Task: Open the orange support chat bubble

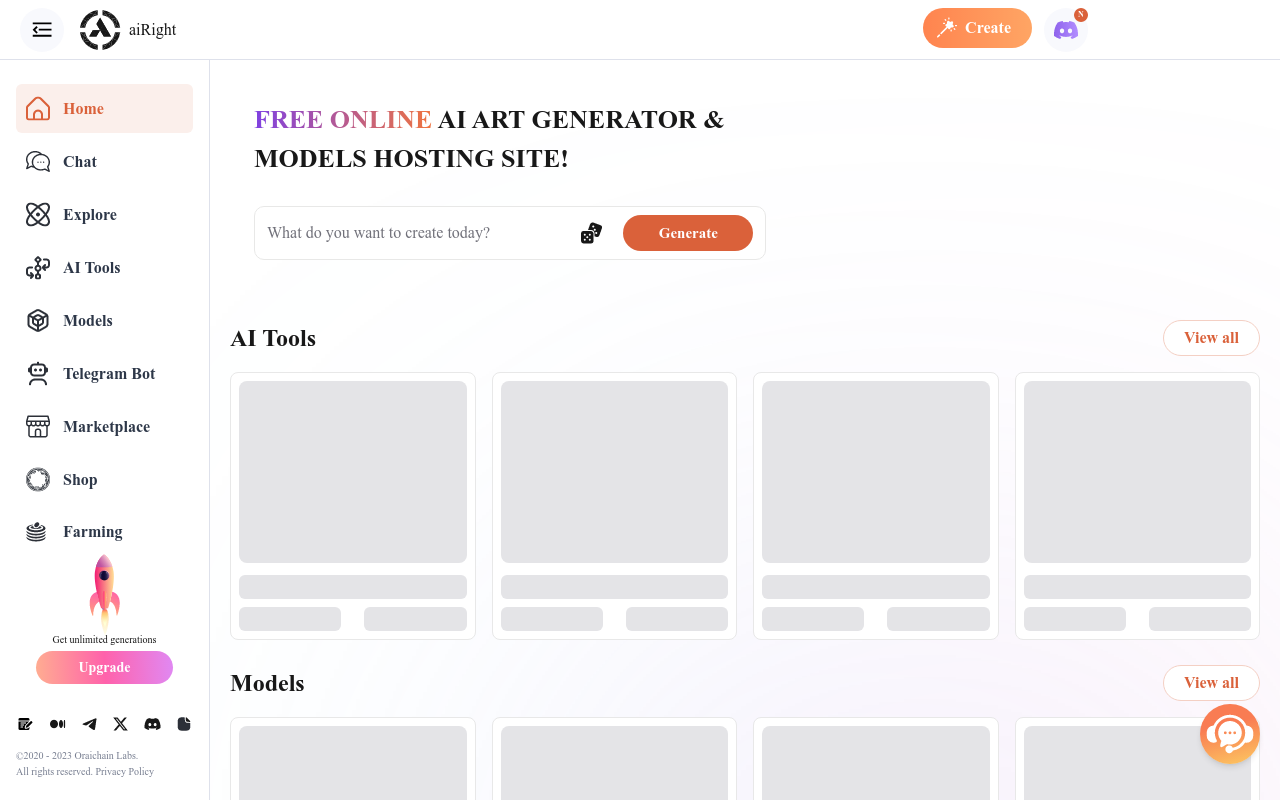Action: pos(1230,734)
